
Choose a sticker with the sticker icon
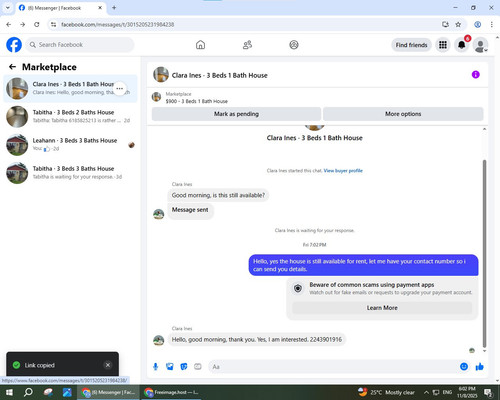[x=184, y=367]
